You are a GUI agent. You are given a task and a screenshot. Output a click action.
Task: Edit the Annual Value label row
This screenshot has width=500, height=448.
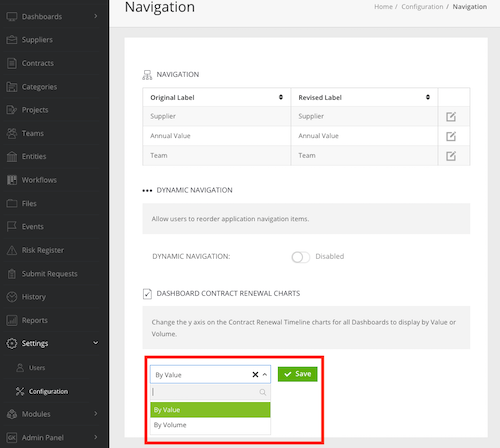(x=451, y=136)
